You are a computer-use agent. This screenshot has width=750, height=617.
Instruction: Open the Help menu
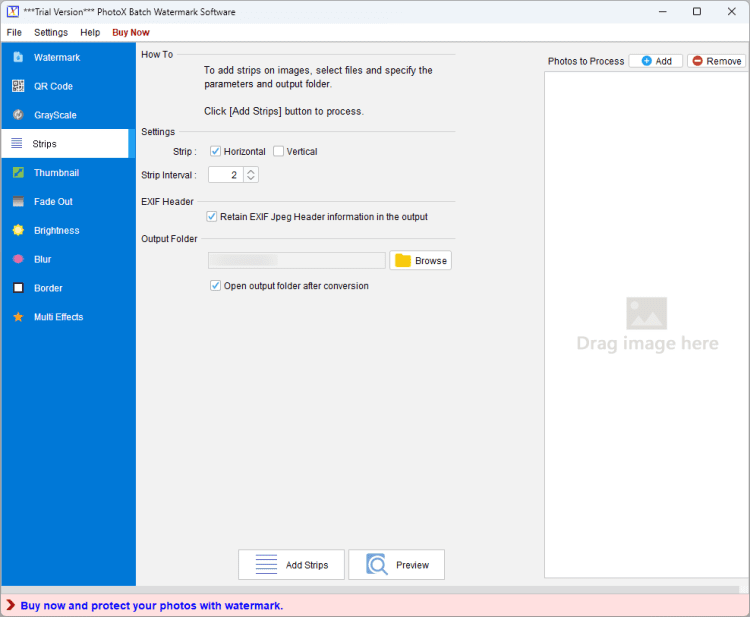(x=90, y=33)
